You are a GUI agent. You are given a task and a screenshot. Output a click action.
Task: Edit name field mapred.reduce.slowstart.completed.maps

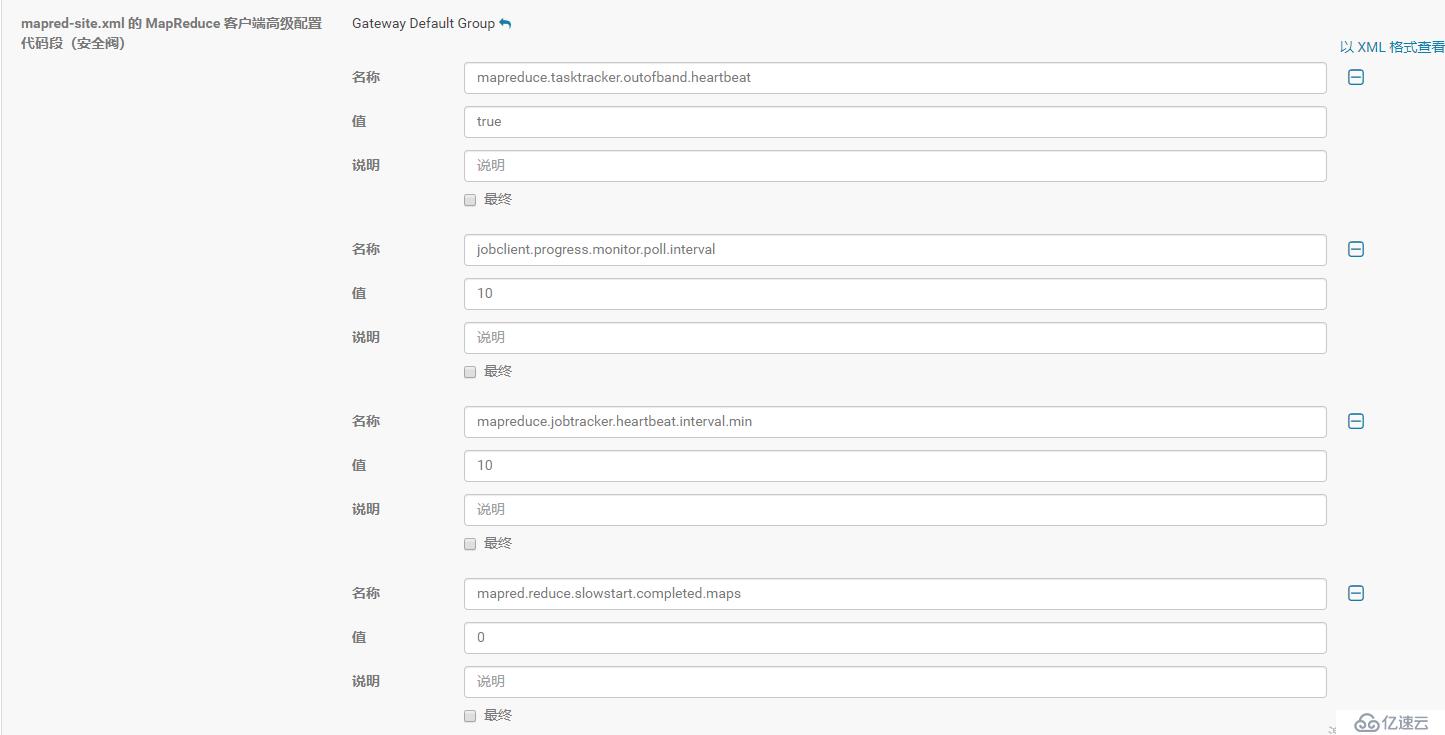(x=895, y=594)
